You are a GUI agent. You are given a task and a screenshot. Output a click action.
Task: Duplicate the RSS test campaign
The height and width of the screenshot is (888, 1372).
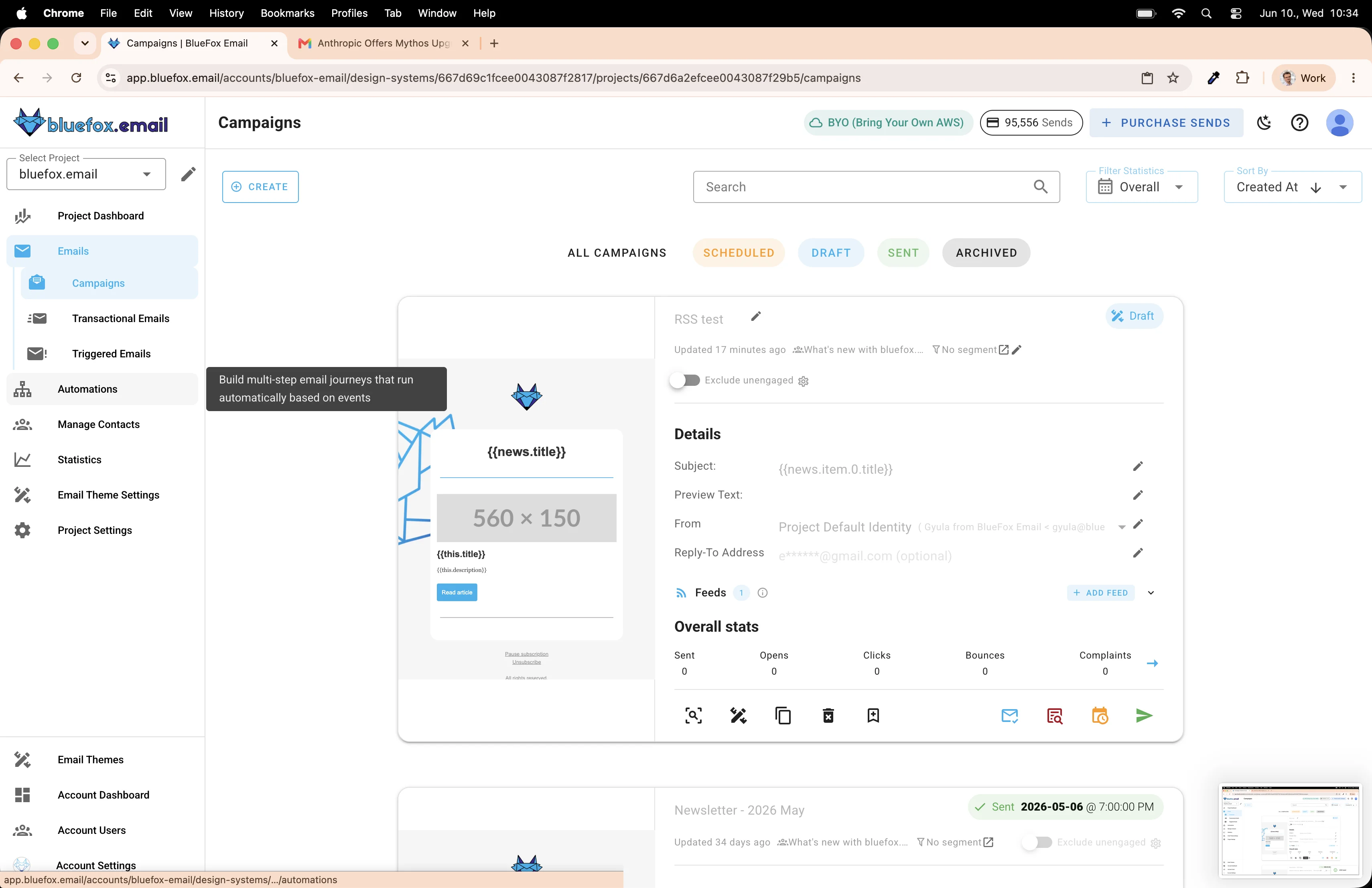[x=783, y=715]
